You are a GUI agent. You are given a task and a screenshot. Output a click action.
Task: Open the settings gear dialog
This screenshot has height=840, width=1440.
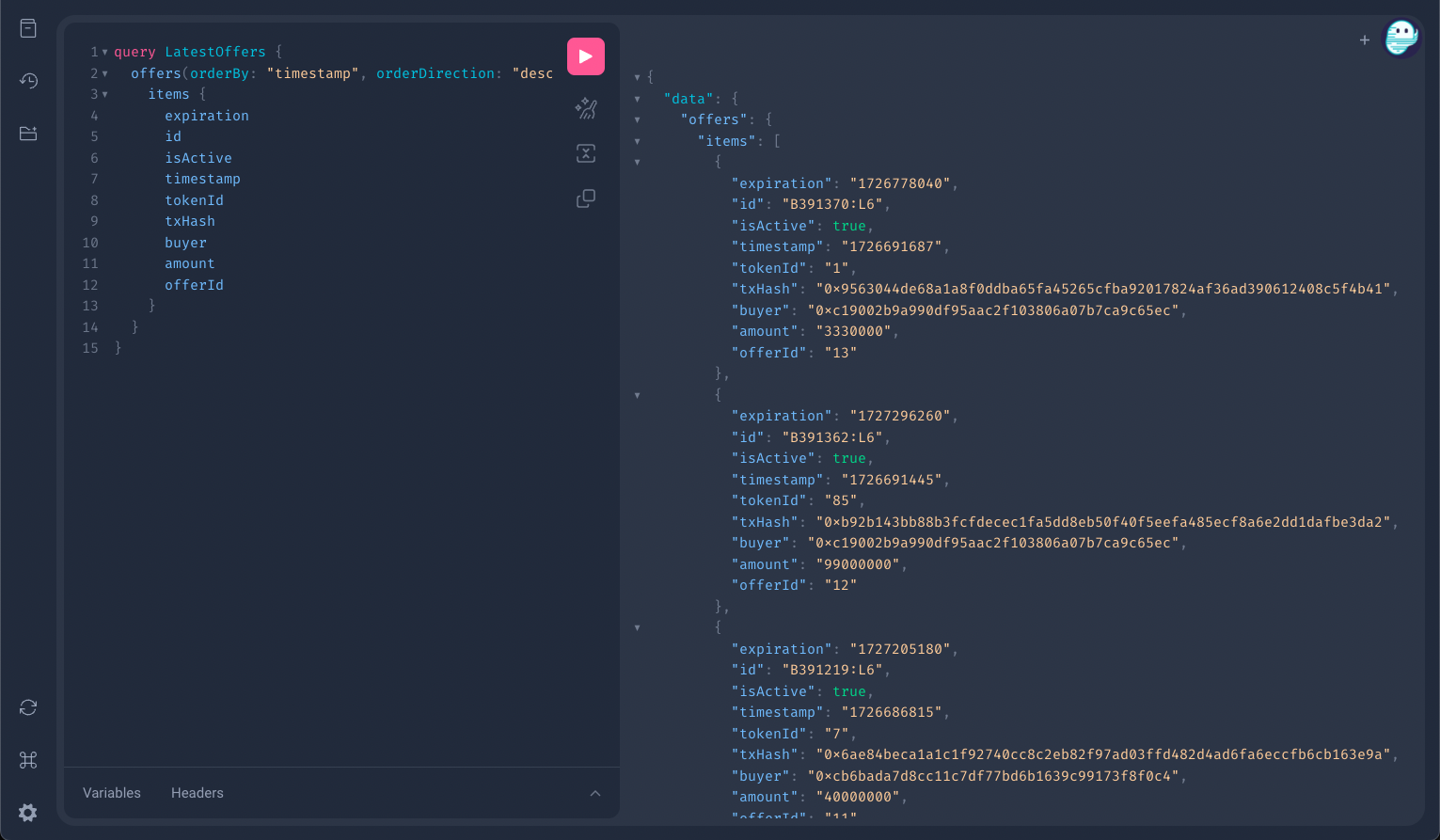coord(28,813)
